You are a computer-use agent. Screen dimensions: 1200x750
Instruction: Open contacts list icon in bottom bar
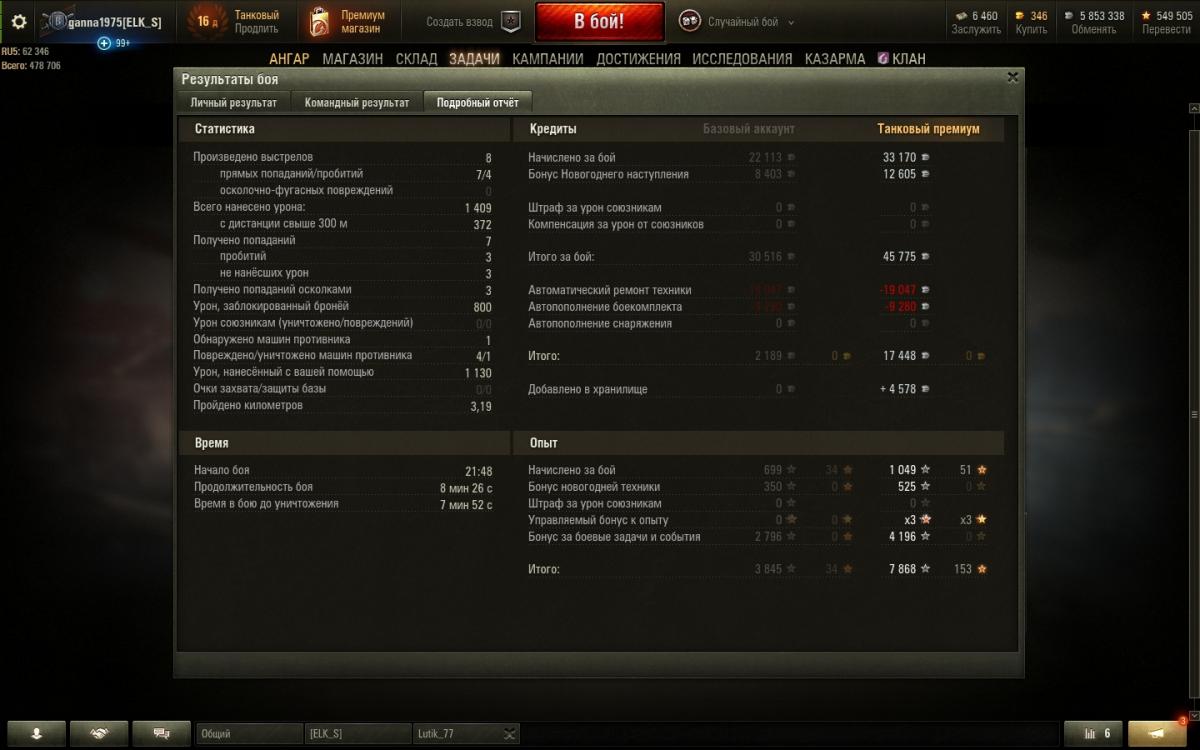click(x=36, y=733)
